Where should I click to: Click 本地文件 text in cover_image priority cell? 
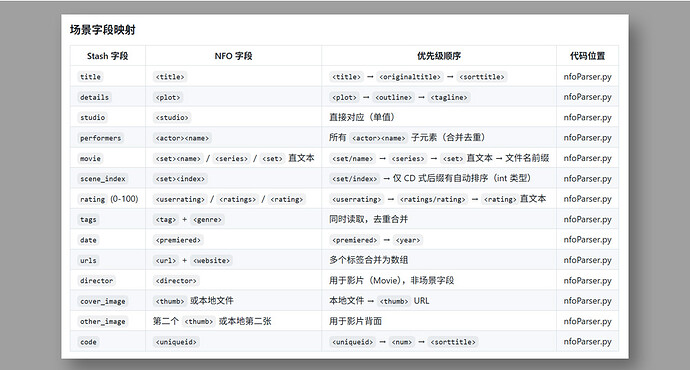click(x=347, y=301)
